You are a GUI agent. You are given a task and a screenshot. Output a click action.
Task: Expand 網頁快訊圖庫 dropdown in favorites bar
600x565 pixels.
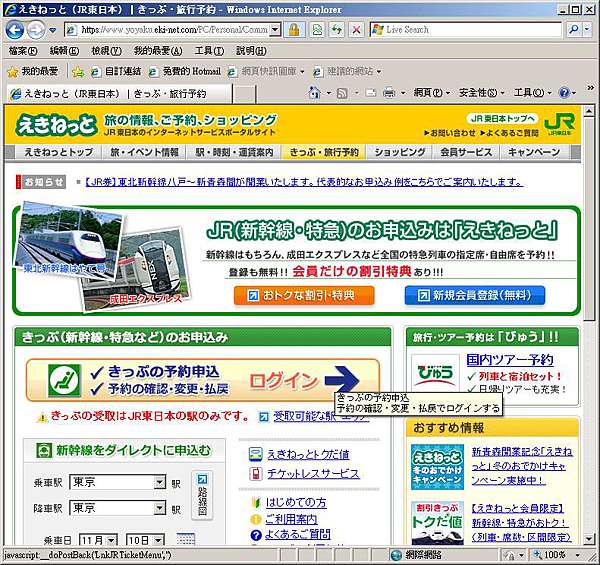pyautogui.click(x=302, y=72)
